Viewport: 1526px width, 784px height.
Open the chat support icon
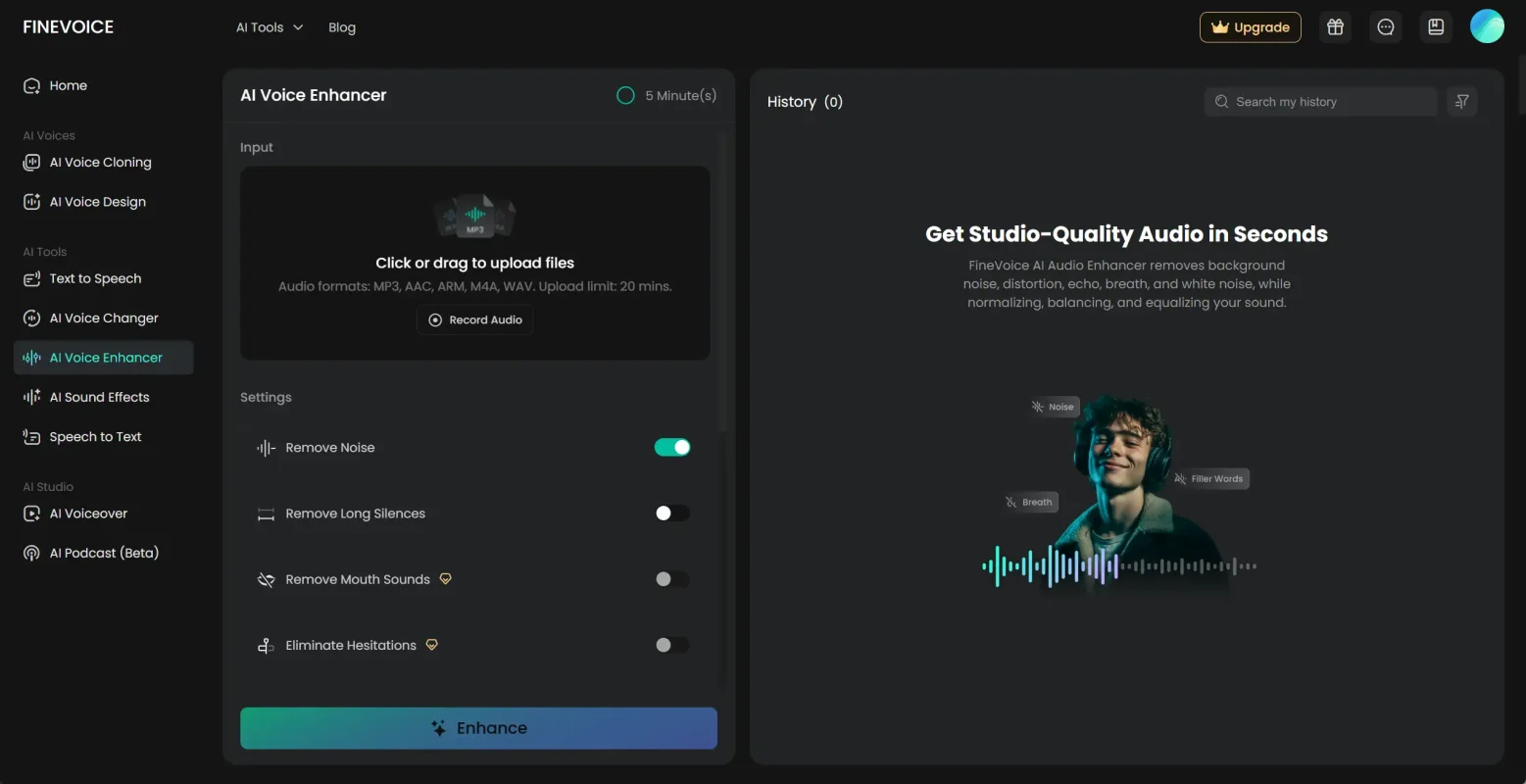(x=1385, y=27)
